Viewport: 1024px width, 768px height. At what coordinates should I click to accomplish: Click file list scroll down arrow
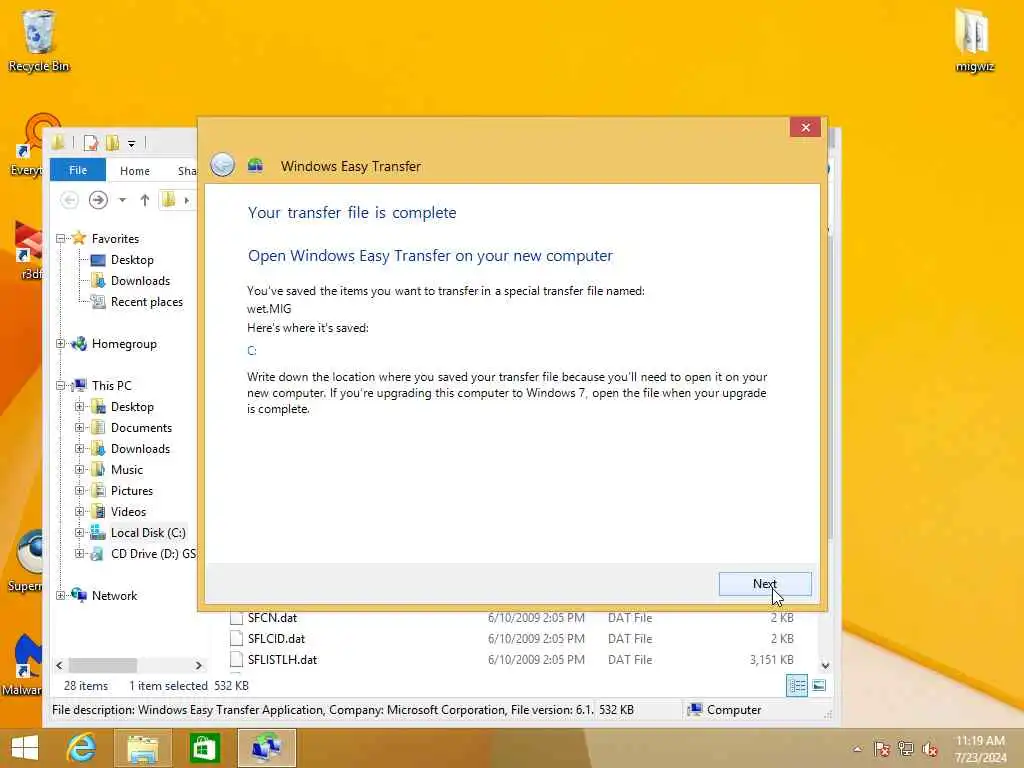pyautogui.click(x=825, y=665)
